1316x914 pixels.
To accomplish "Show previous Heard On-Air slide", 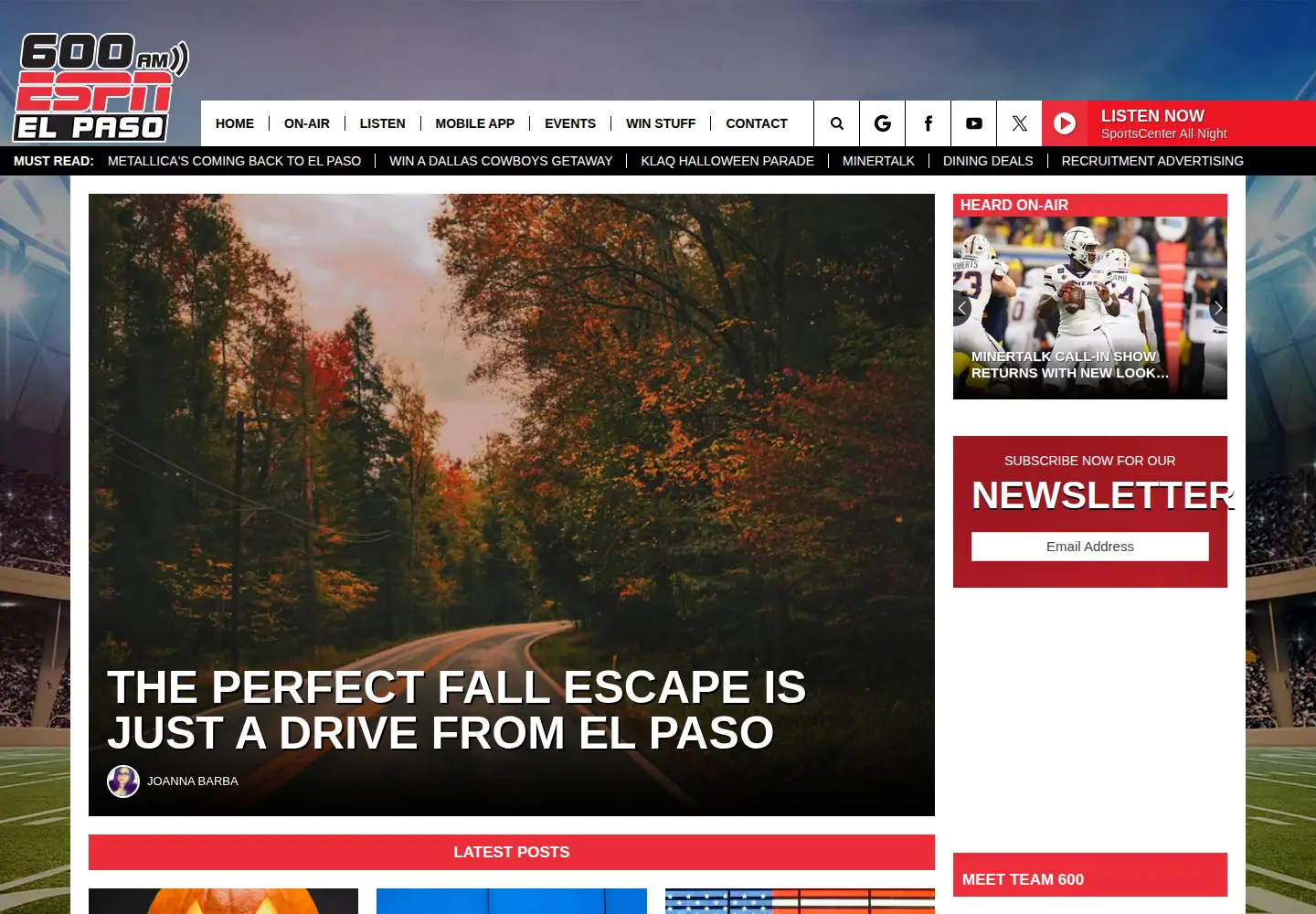I will pos(961,308).
